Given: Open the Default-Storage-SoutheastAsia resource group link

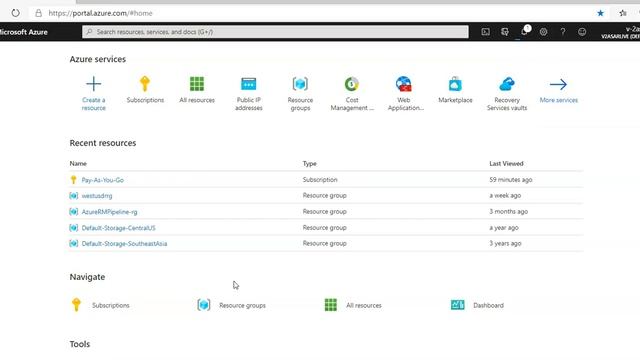Looking at the screenshot, I should (124, 244).
